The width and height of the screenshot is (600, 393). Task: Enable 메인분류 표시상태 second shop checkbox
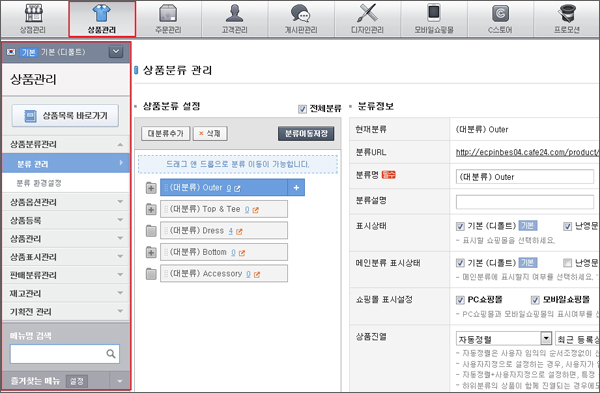[x=567, y=263]
